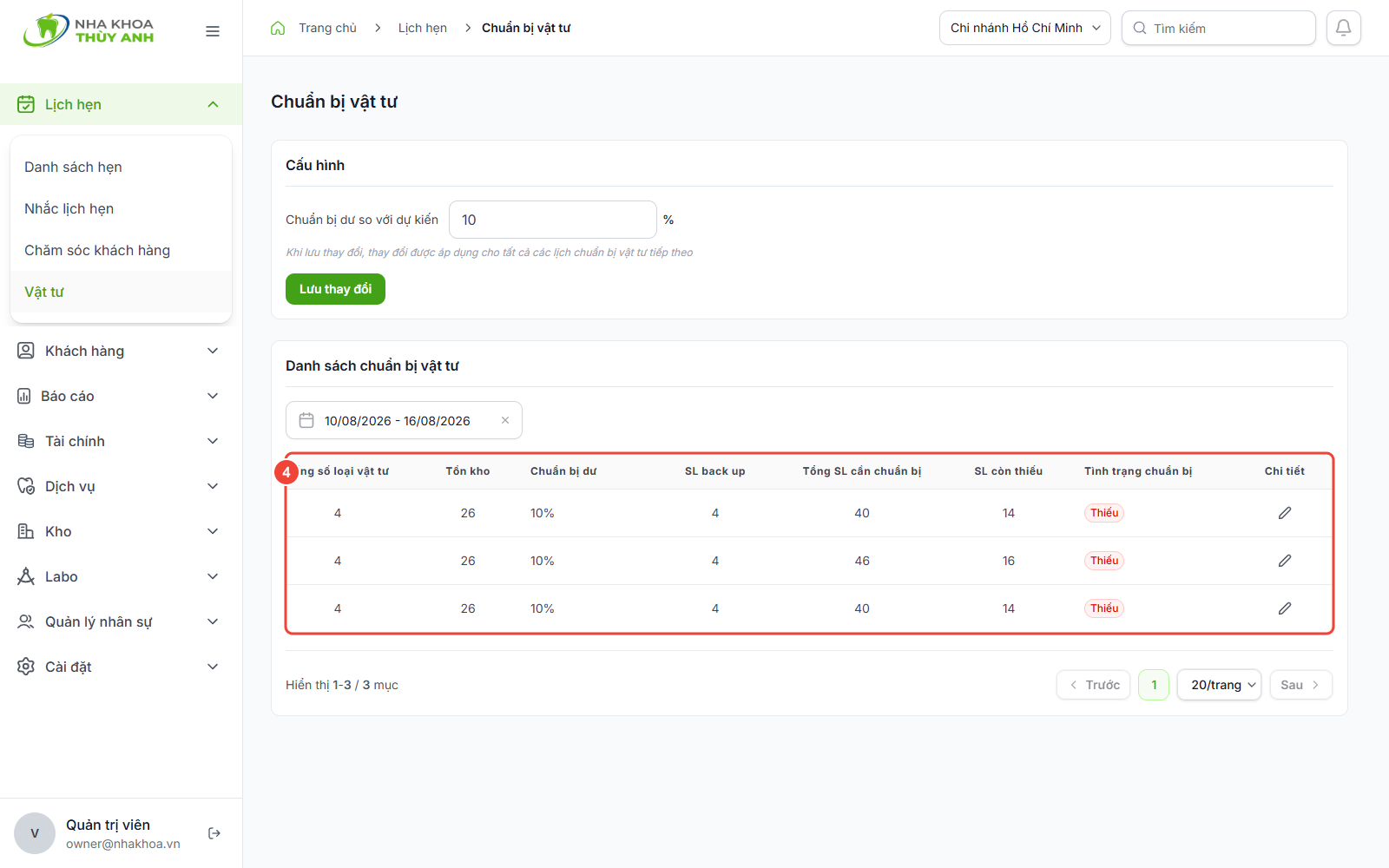The width and height of the screenshot is (1389, 868).
Task: Click the Sau next page button
Action: click(x=1300, y=685)
